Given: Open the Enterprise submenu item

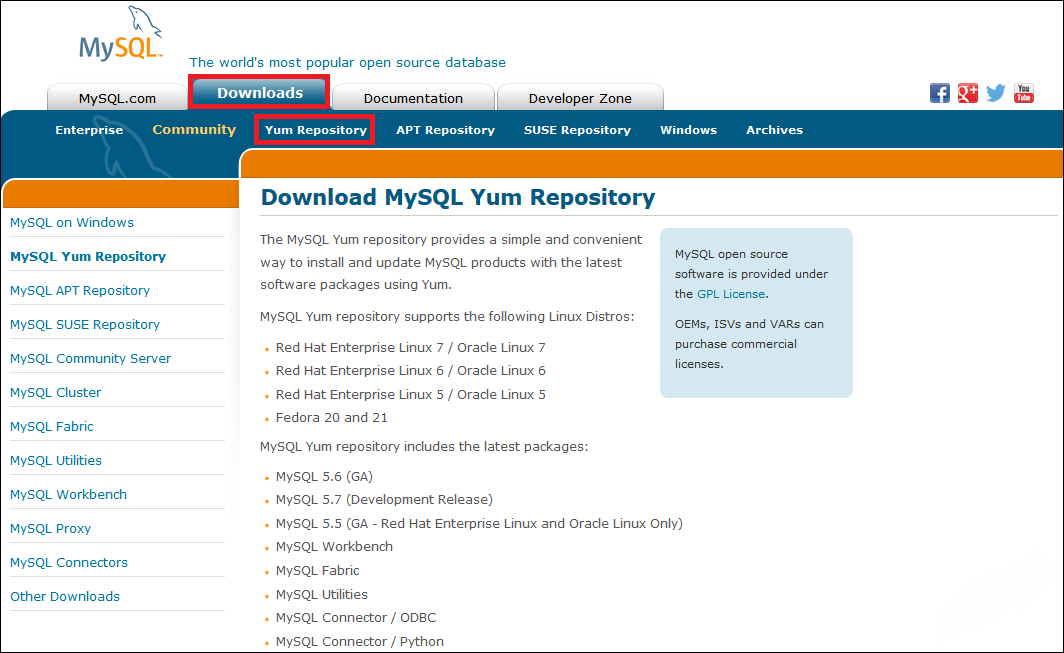Looking at the screenshot, I should tap(89, 130).
